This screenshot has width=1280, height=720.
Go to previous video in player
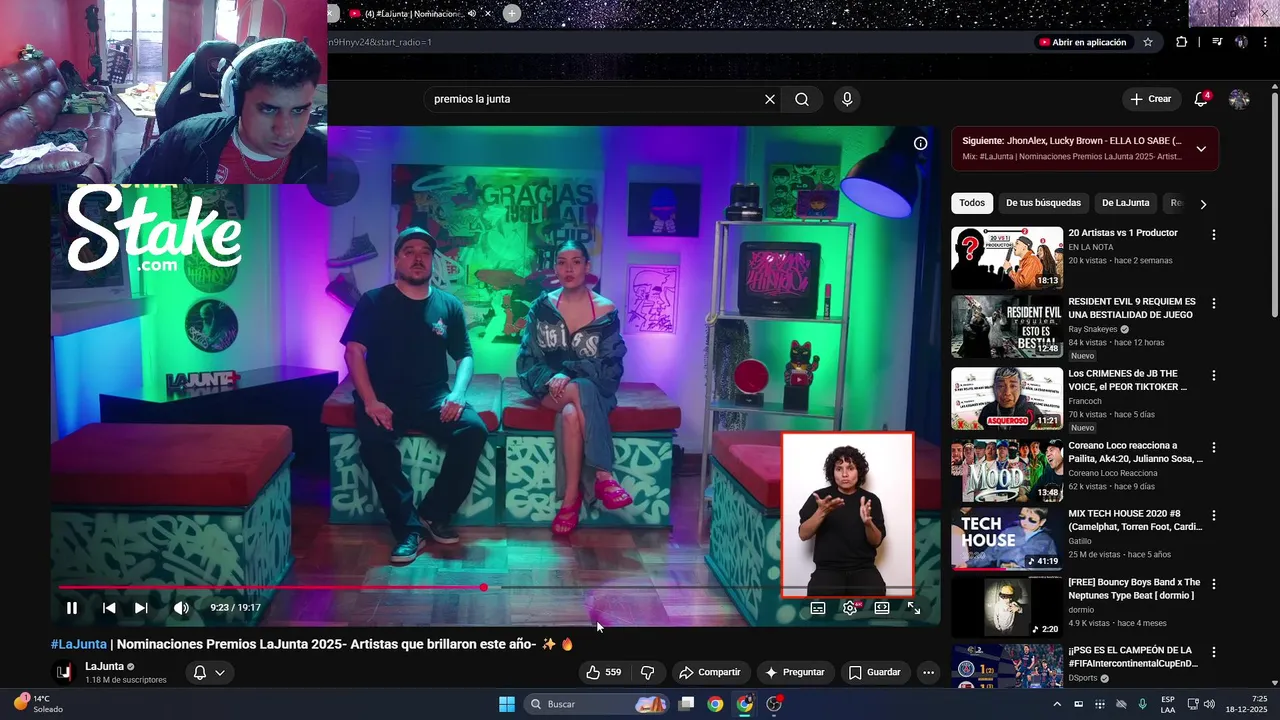click(109, 608)
